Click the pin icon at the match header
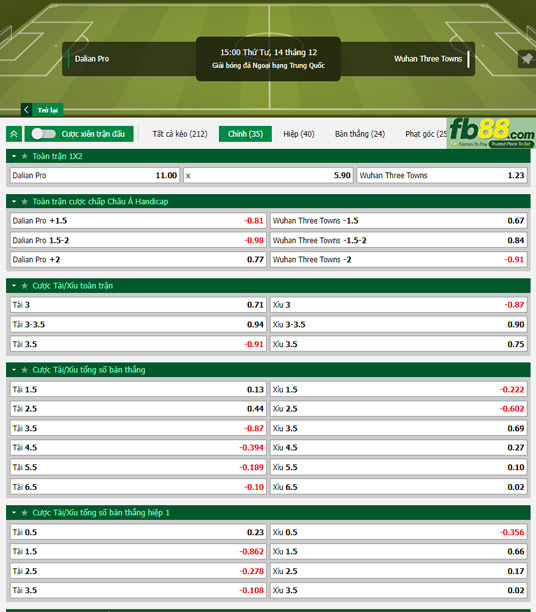Screen dimensions: 536x612 pos(527,59)
